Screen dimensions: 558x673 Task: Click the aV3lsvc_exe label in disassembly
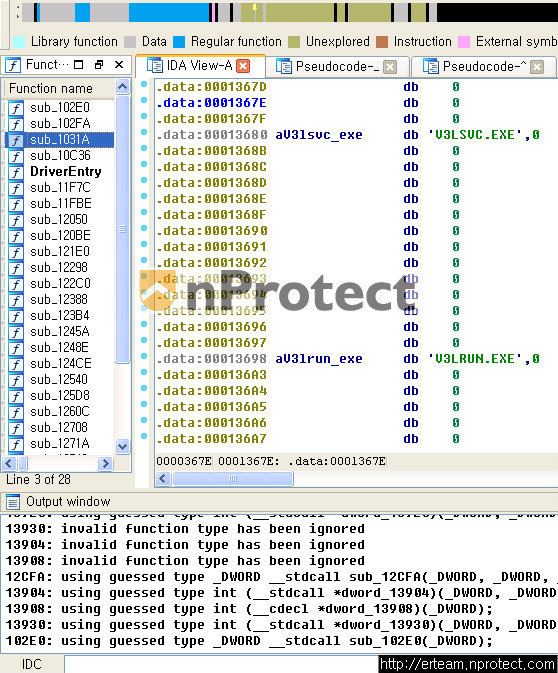coord(319,135)
